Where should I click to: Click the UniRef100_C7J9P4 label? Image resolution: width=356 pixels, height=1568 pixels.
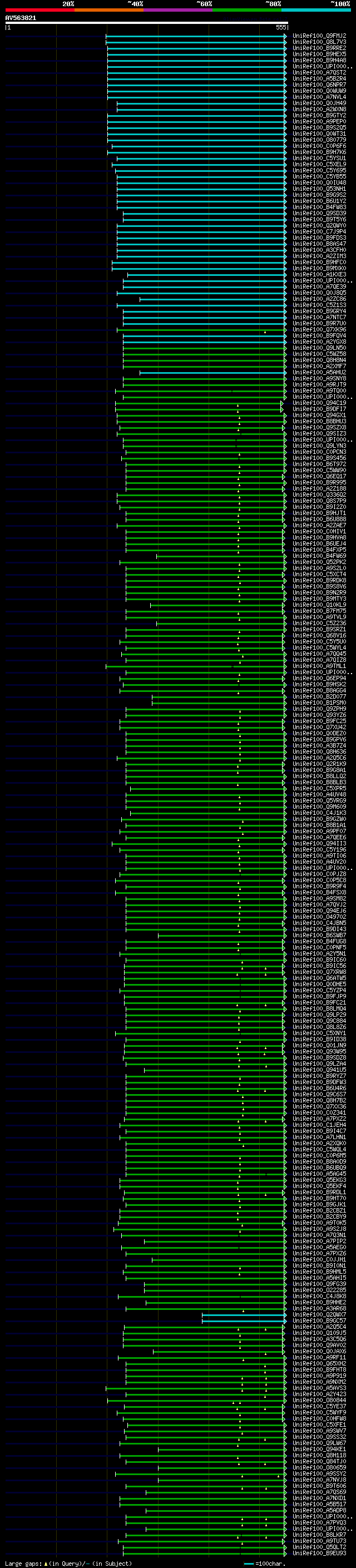click(x=319, y=232)
